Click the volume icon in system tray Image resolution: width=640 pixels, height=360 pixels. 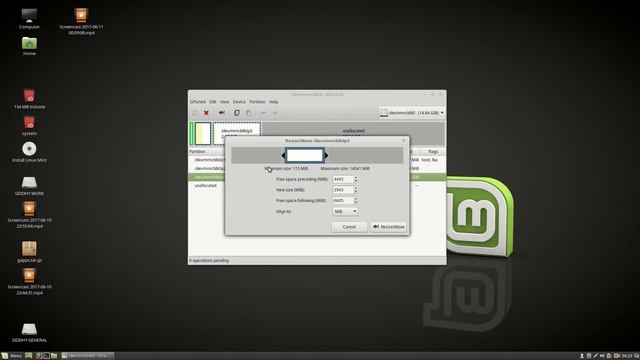point(602,356)
